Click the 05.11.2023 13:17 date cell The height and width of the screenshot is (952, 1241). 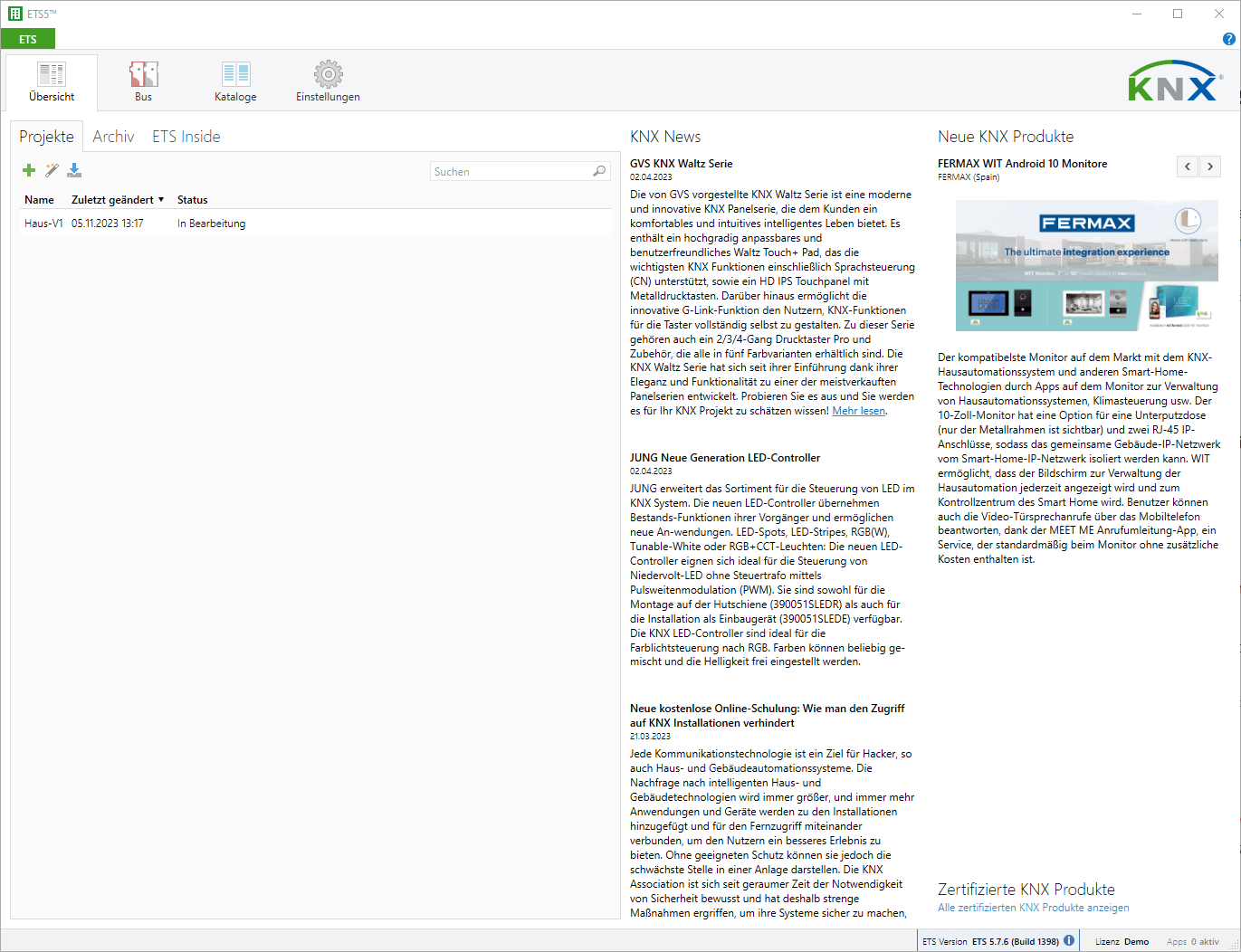click(108, 224)
